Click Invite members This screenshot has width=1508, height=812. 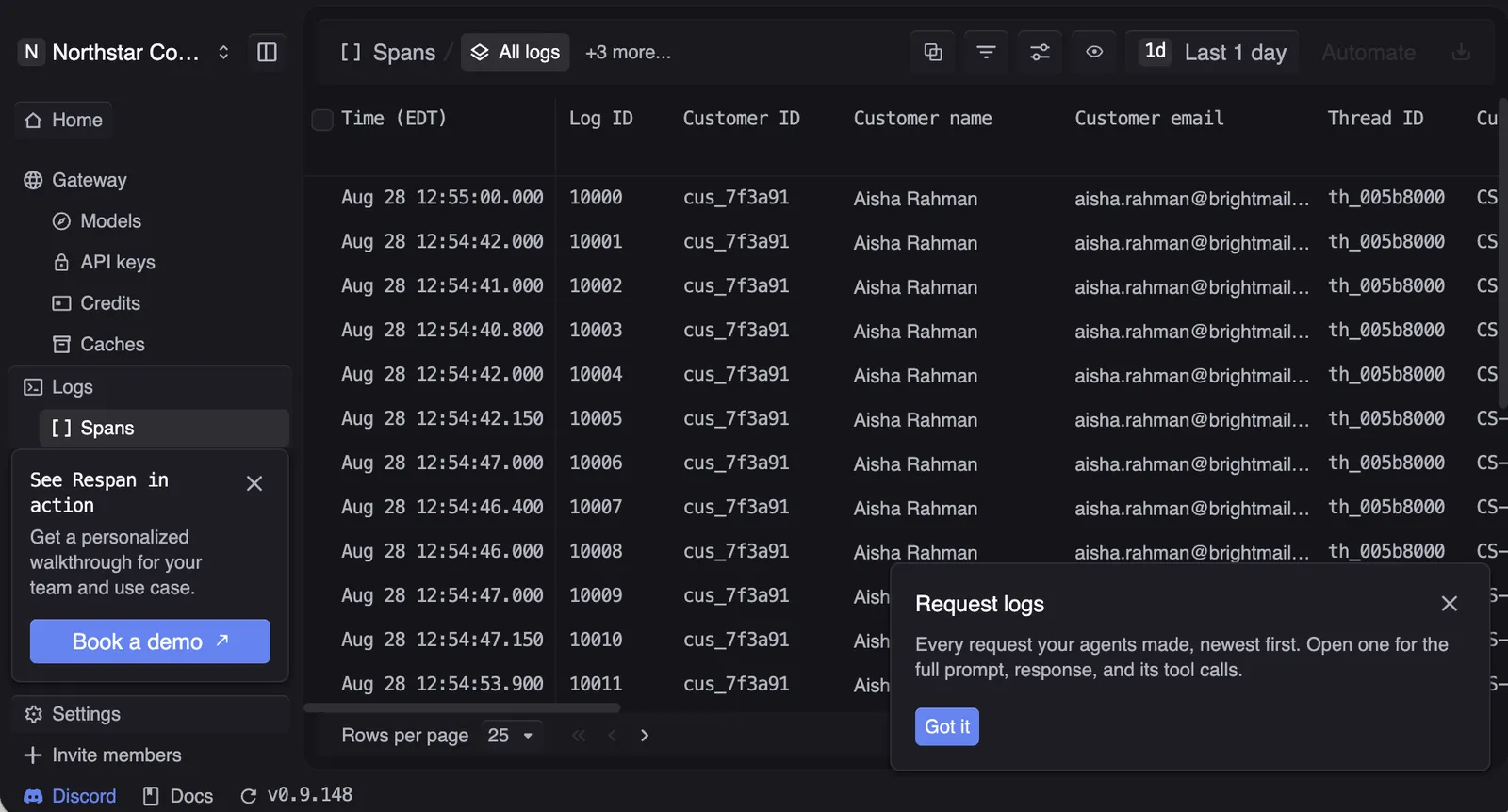point(102,755)
